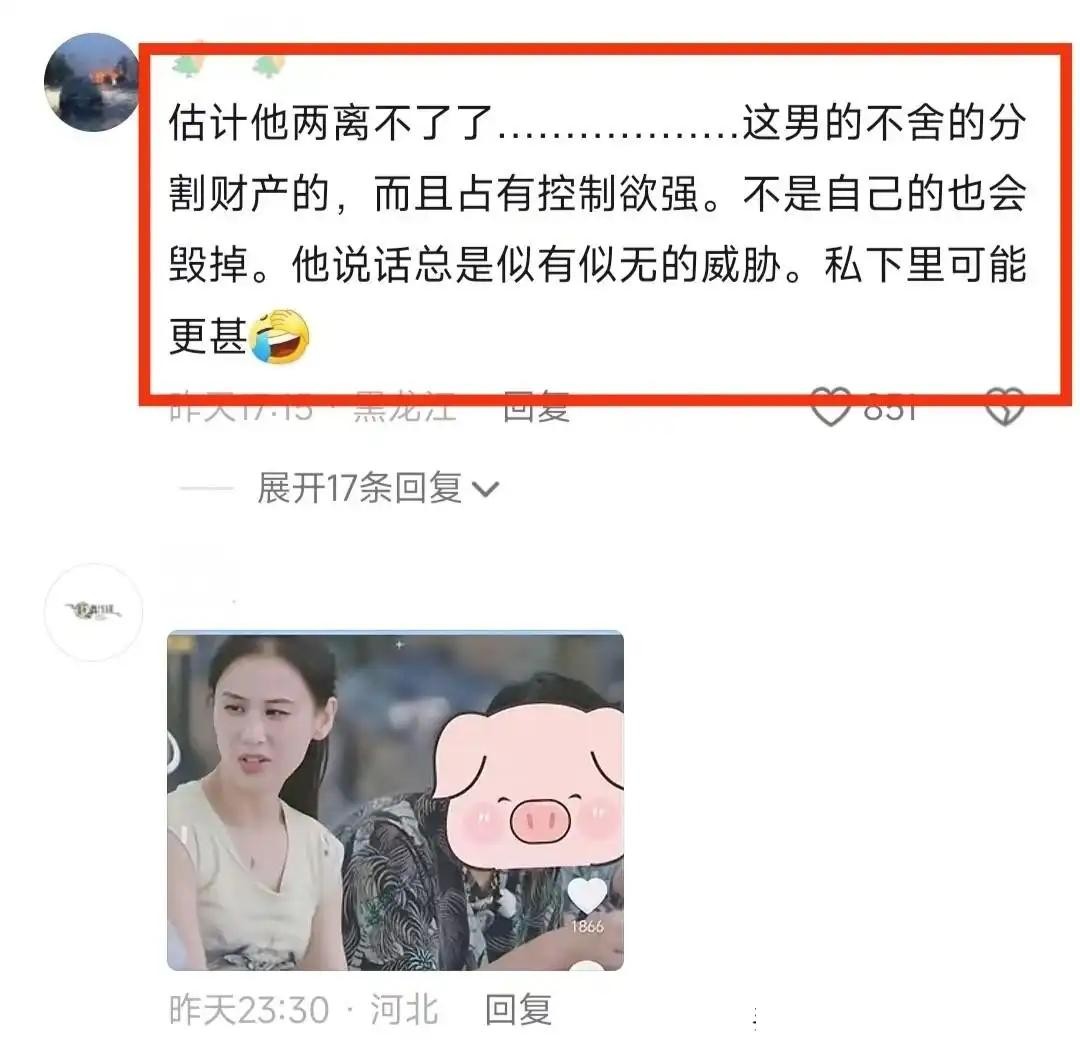Image resolution: width=1080 pixels, height=1057 pixels.
Task: Click the chevron beside 展开17条回复
Action: click(x=486, y=490)
